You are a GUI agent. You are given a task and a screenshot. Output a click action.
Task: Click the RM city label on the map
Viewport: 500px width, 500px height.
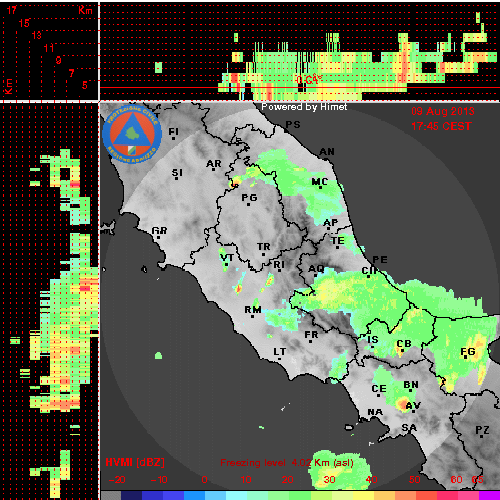(253, 310)
